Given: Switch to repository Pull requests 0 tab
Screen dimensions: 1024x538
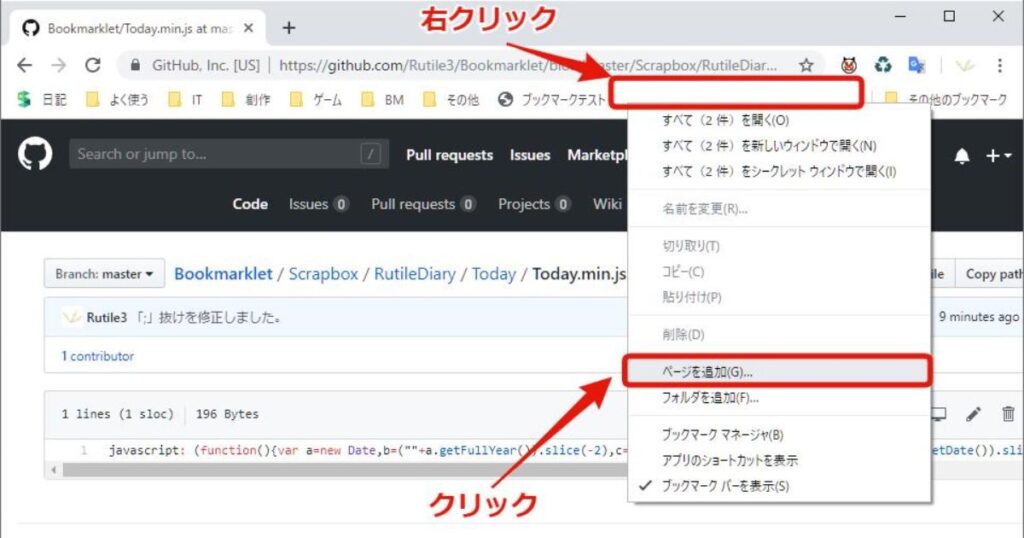Looking at the screenshot, I should pos(423,204).
